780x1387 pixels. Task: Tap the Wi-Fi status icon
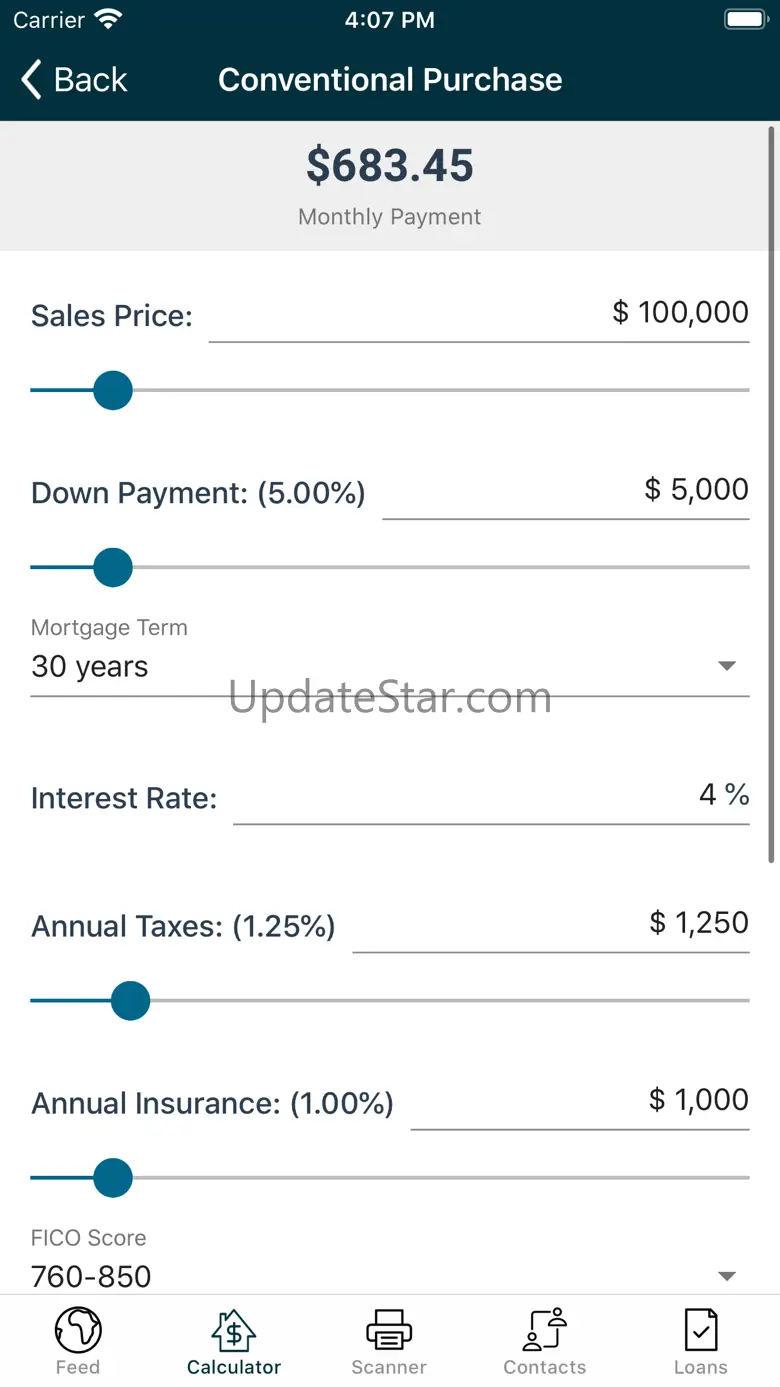click(x=107, y=19)
